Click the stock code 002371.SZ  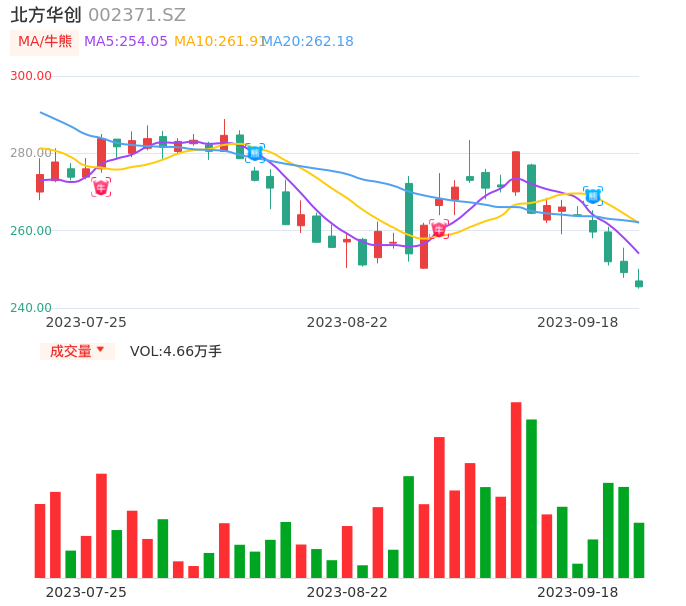[x=137, y=15]
